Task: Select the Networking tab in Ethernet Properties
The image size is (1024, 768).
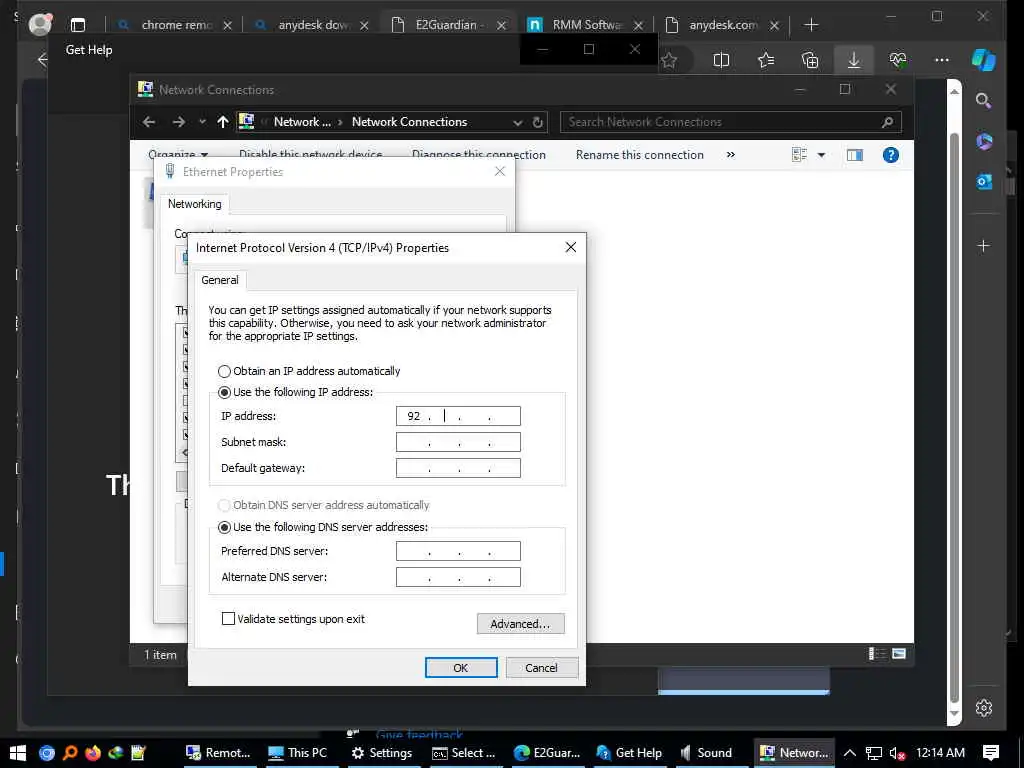Action: [195, 204]
